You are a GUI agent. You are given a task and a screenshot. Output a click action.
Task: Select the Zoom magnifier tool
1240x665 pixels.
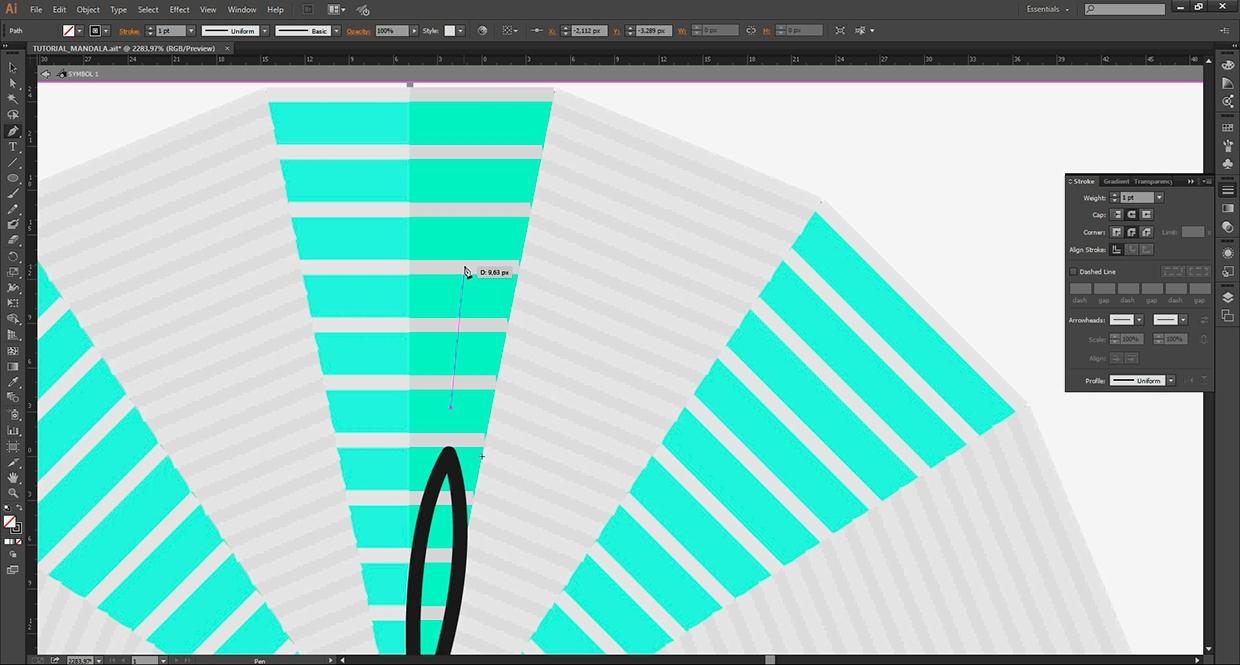(13, 493)
